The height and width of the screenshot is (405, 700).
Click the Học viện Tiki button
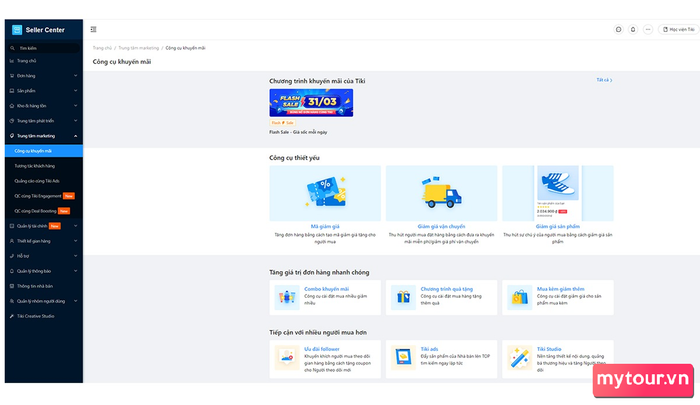tap(679, 29)
